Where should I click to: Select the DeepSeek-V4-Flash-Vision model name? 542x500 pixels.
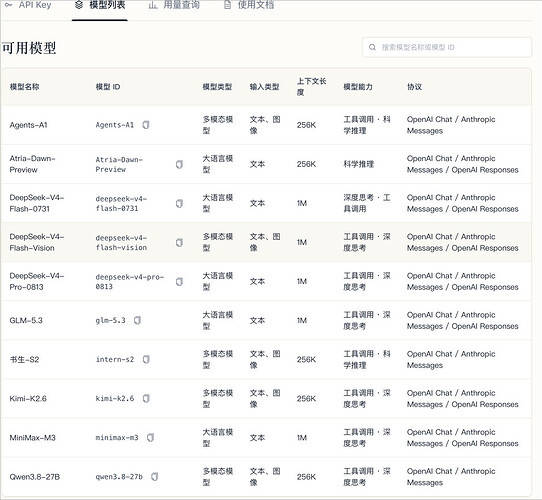click(37, 242)
